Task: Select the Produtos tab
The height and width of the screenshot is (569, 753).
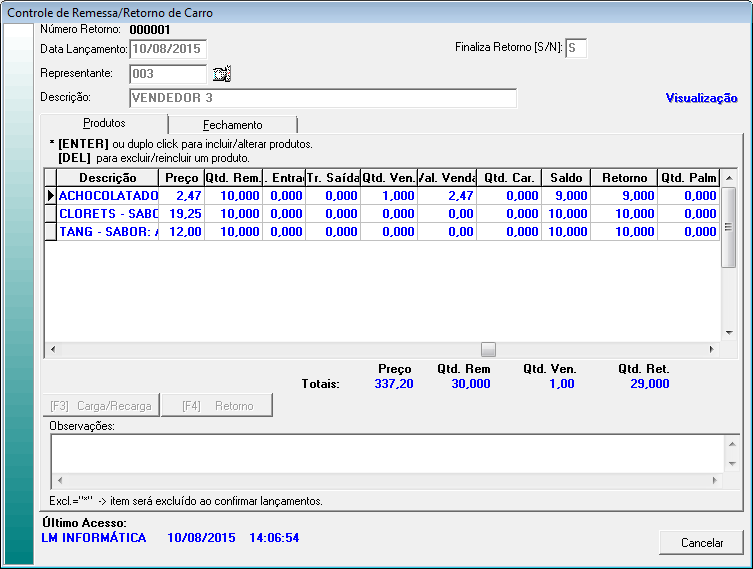Action: (104, 123)
